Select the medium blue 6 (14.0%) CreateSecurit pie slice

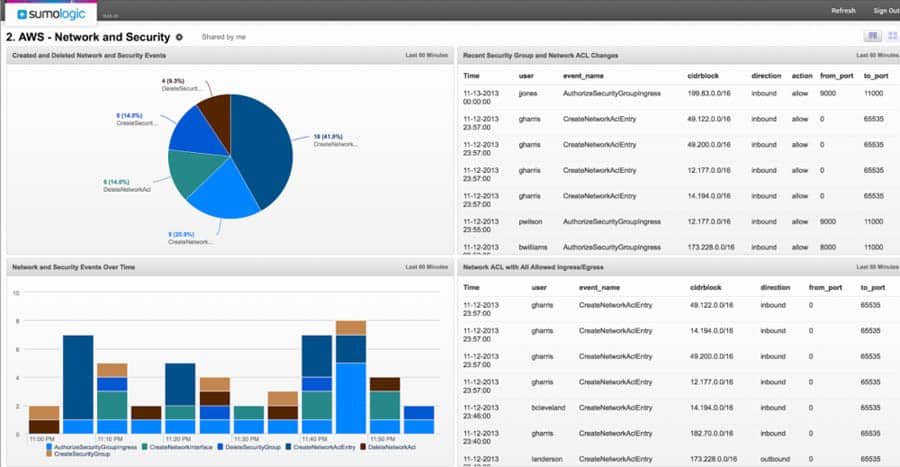[195, 132]
